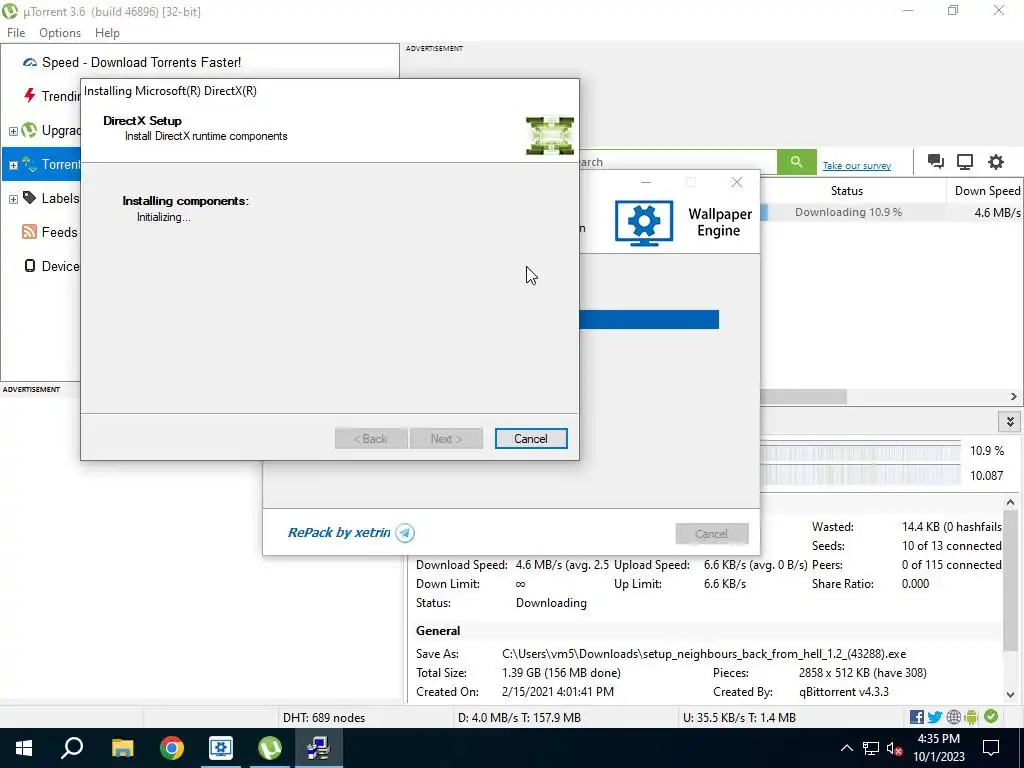Launch Google Chrome from the taskbar
The width and height of the screenshot is (1024, 768).
pos(172,748)
